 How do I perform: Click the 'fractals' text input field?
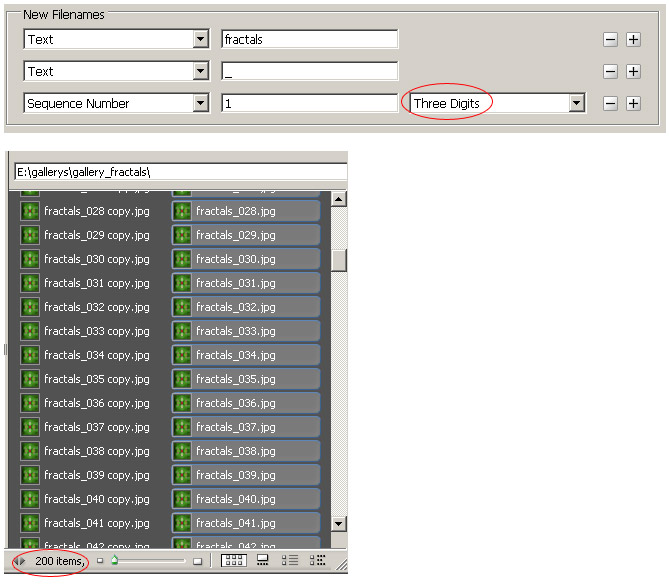tap(310, 39)
